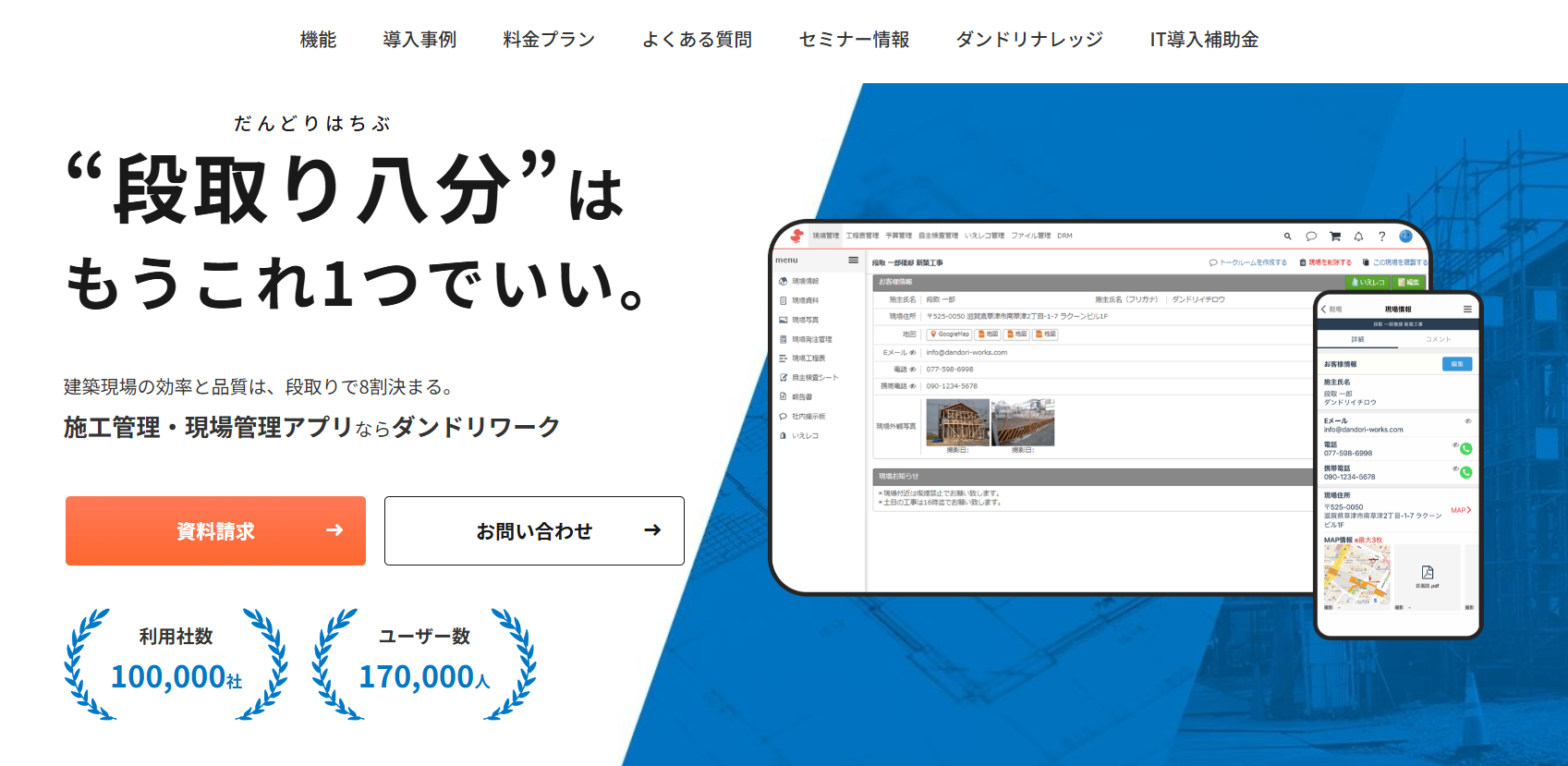Open the phone mockup hamburger menu
The height and width of the screenshot is (766, 1568).
(x=1467, y=310)
